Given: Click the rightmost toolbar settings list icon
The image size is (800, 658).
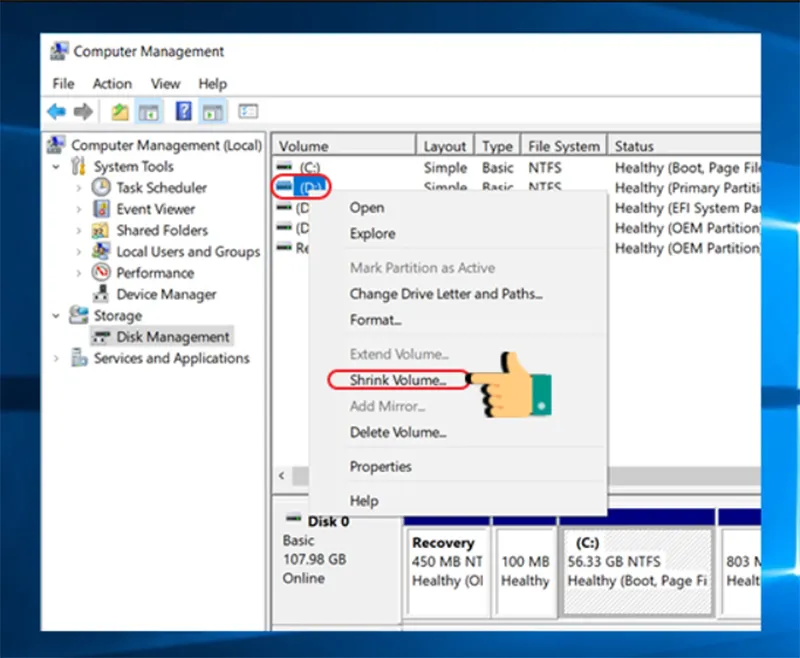Looking at the screenshot, I should [248, 111].
